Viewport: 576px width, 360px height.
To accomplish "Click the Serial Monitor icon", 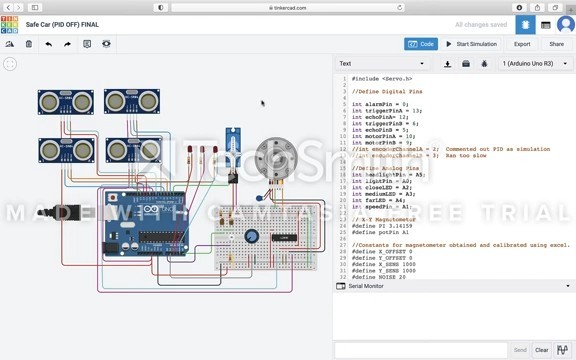I will click(341, 286).
